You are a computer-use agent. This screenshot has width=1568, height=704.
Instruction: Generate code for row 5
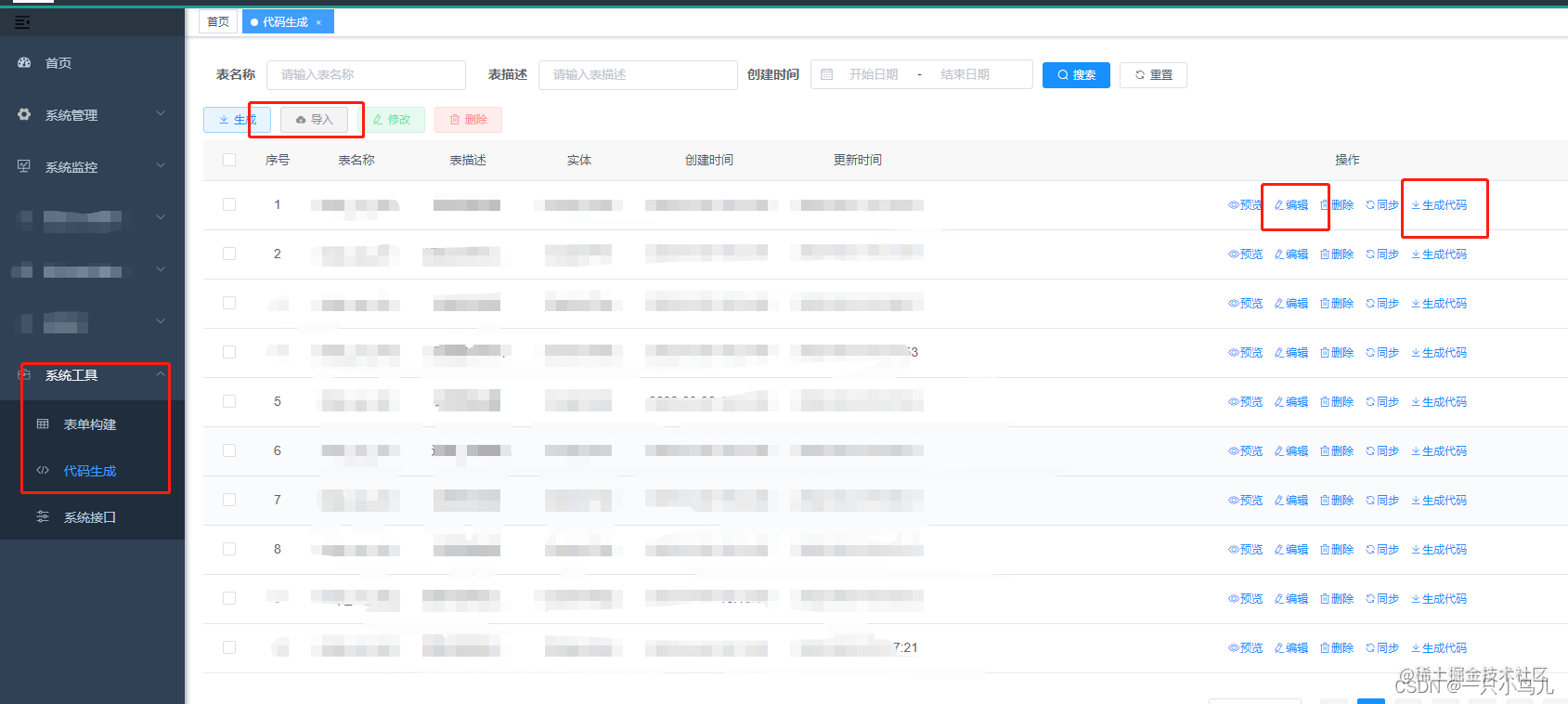1439,402
